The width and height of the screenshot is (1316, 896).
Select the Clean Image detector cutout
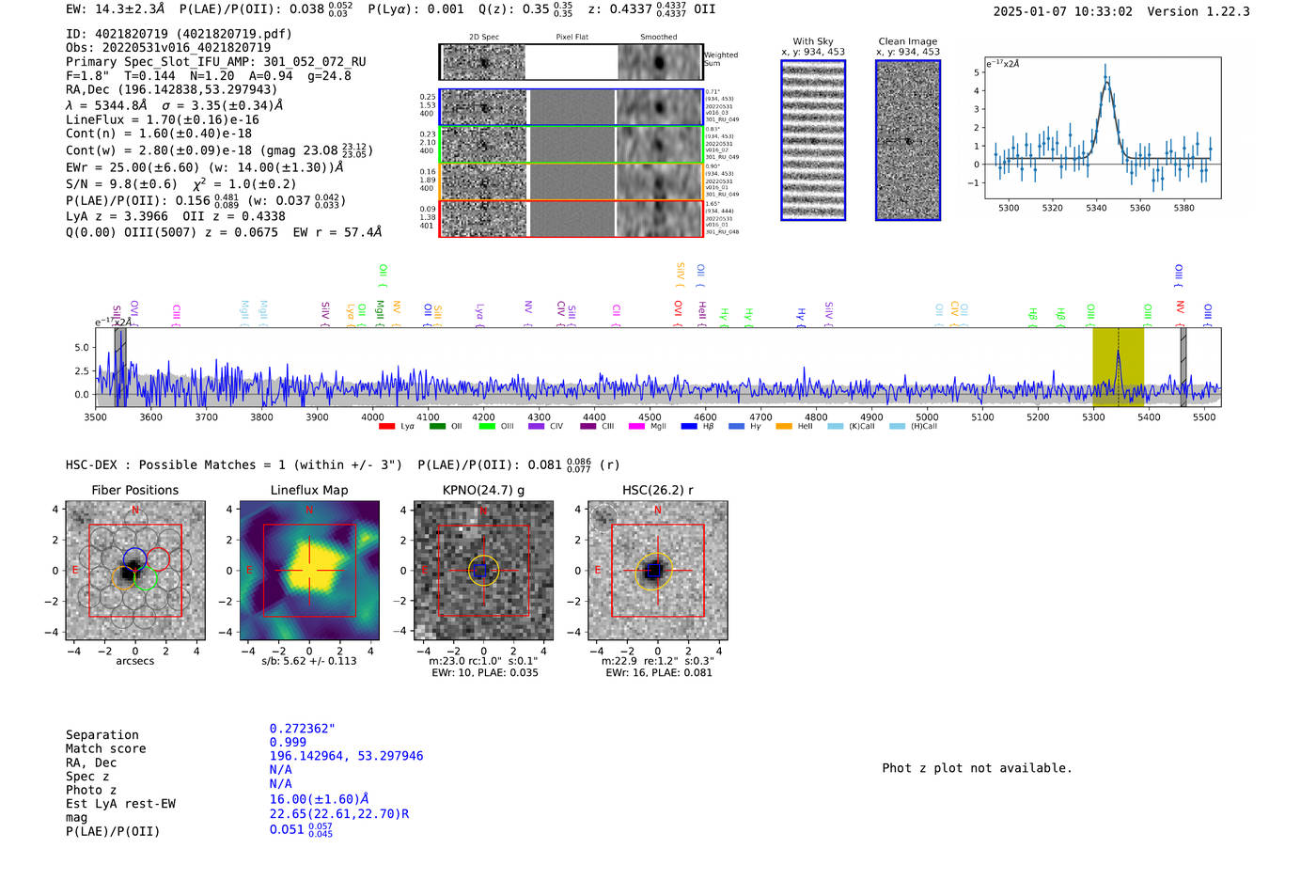click(908, 140)
